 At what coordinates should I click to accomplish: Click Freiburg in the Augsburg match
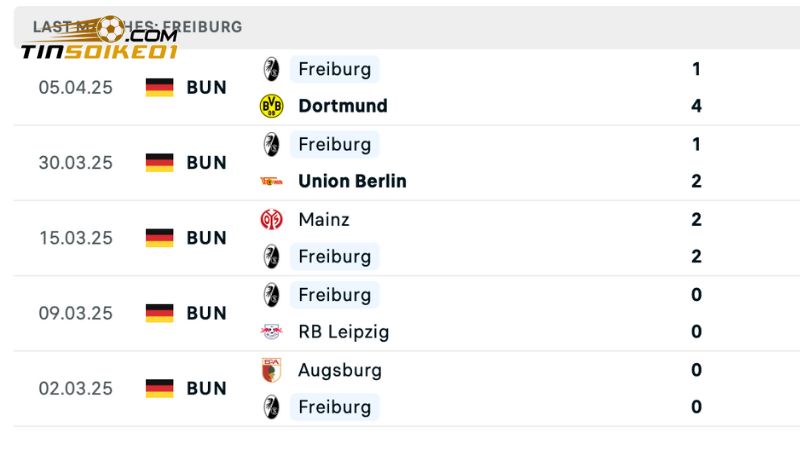click(x=334, y=407)
